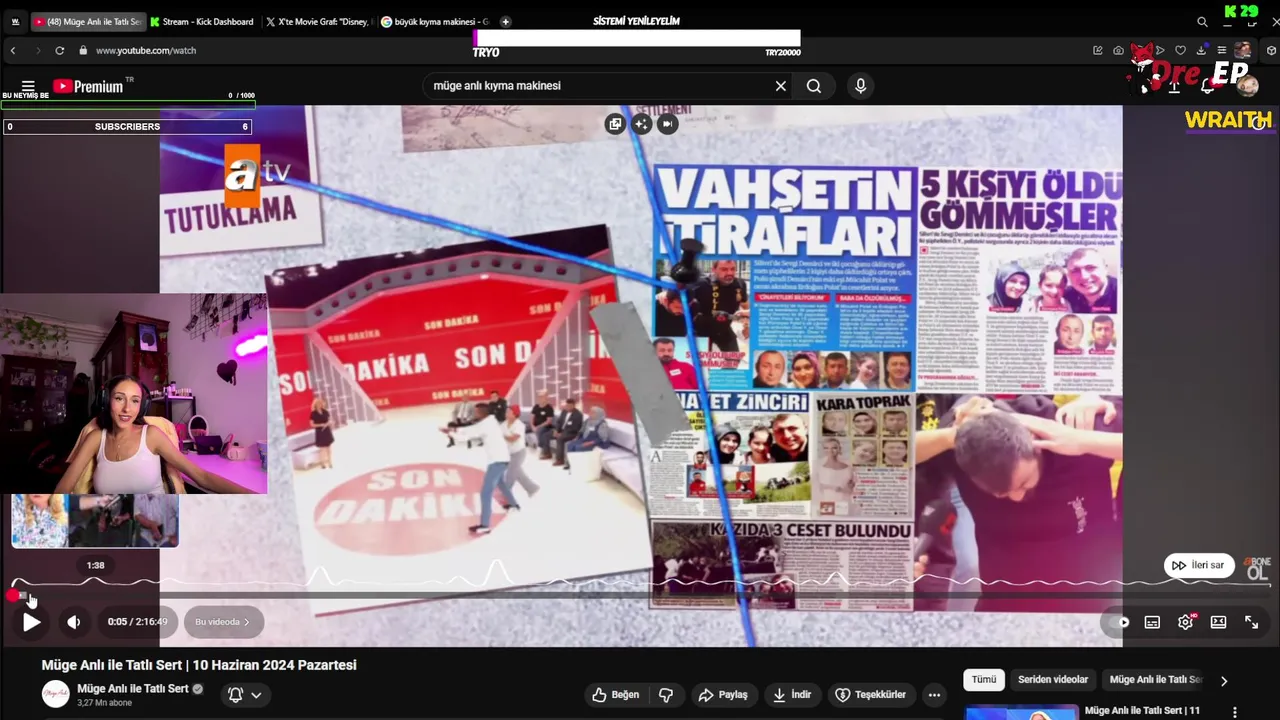Viewport: 1280px width, 720px height.
Task: Click the video title 'Müge Anlı ile Tatlı Sert | 10 Haziran 2024 Pazartesi'
Action: pos(199,665)
